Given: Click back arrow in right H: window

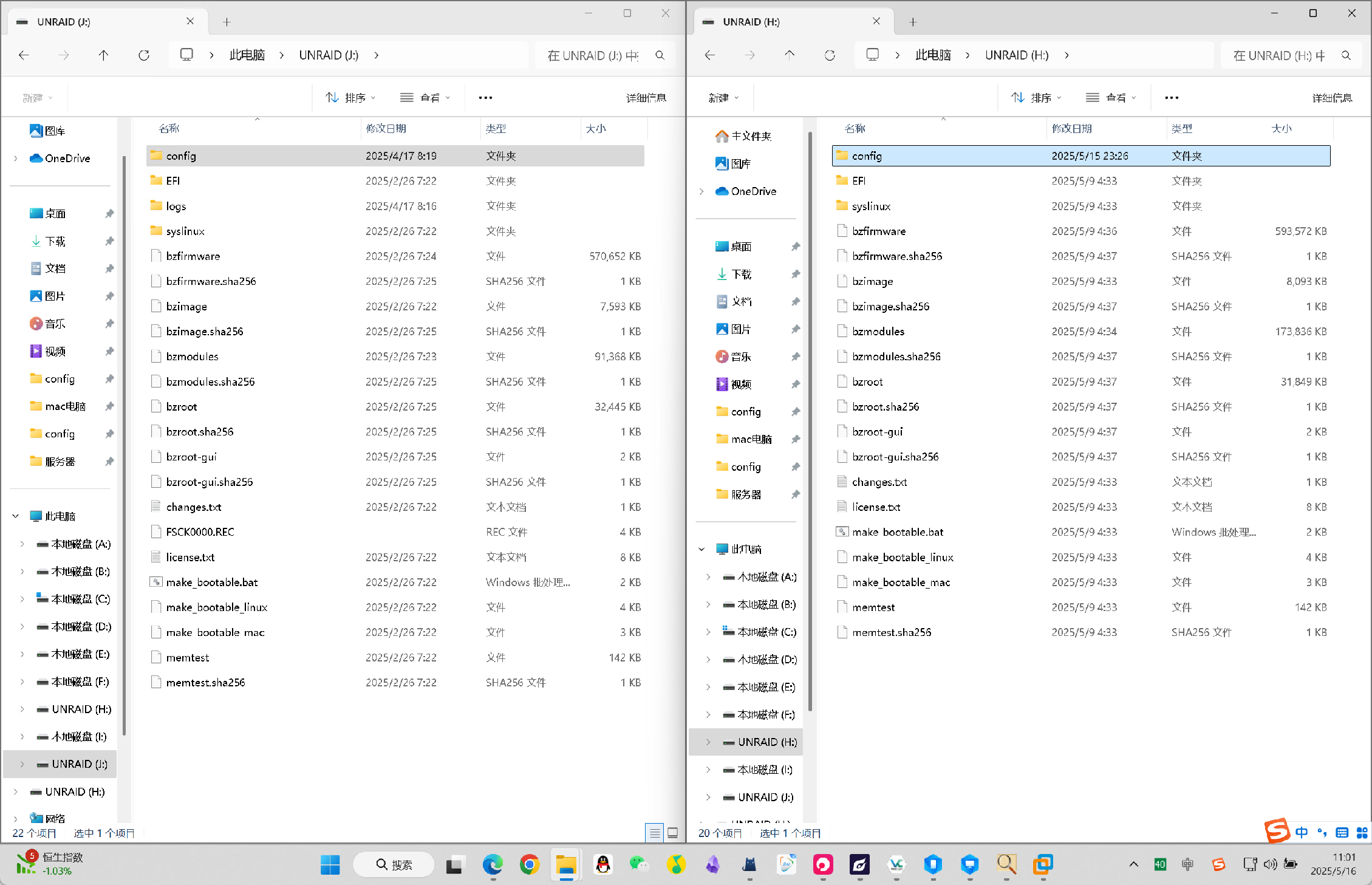Looking at the screenshot, I should (709, 55).
